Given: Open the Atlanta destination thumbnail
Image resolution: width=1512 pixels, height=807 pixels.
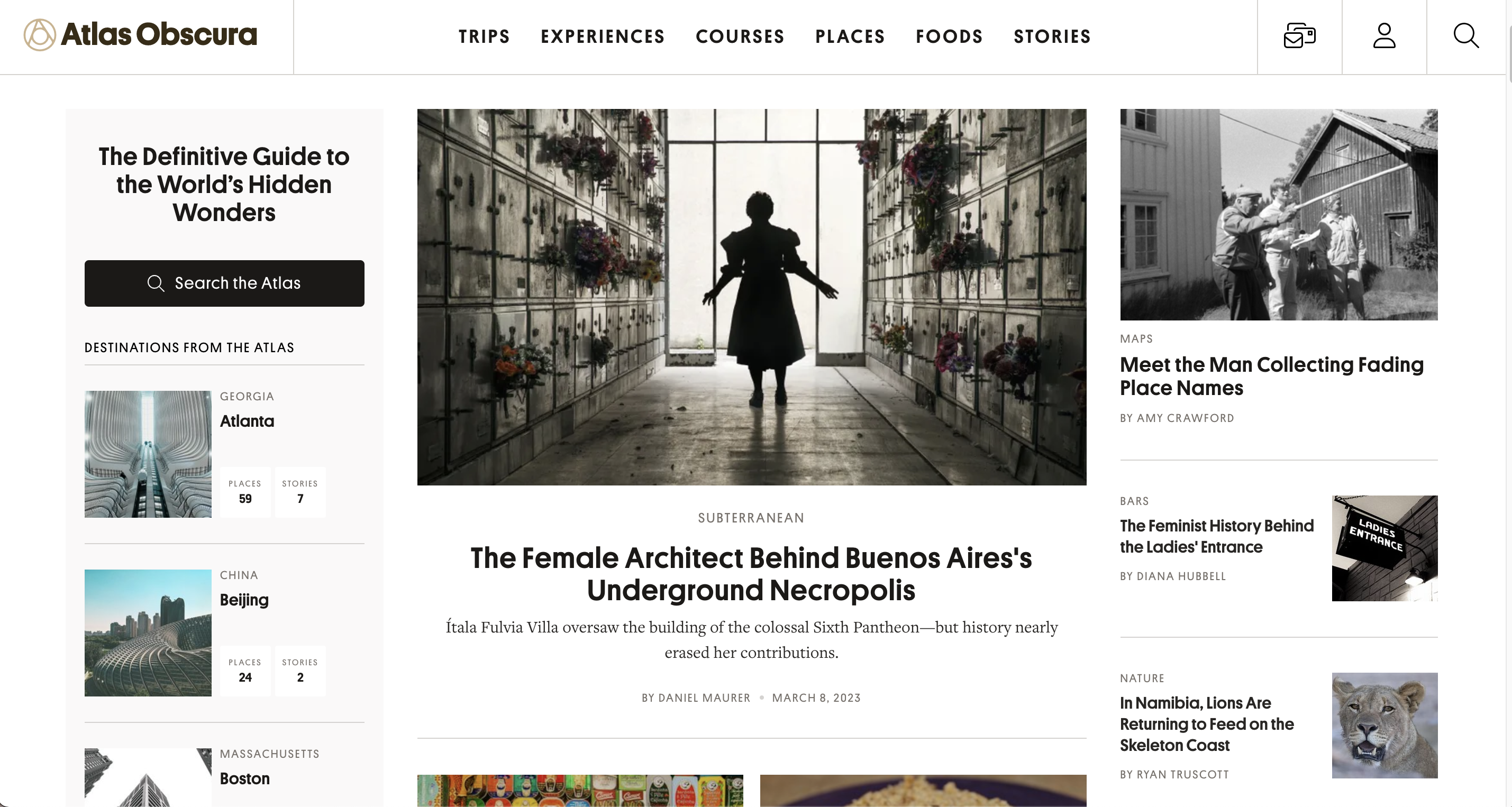Looking at the screenshot, I should click(148, 454).
